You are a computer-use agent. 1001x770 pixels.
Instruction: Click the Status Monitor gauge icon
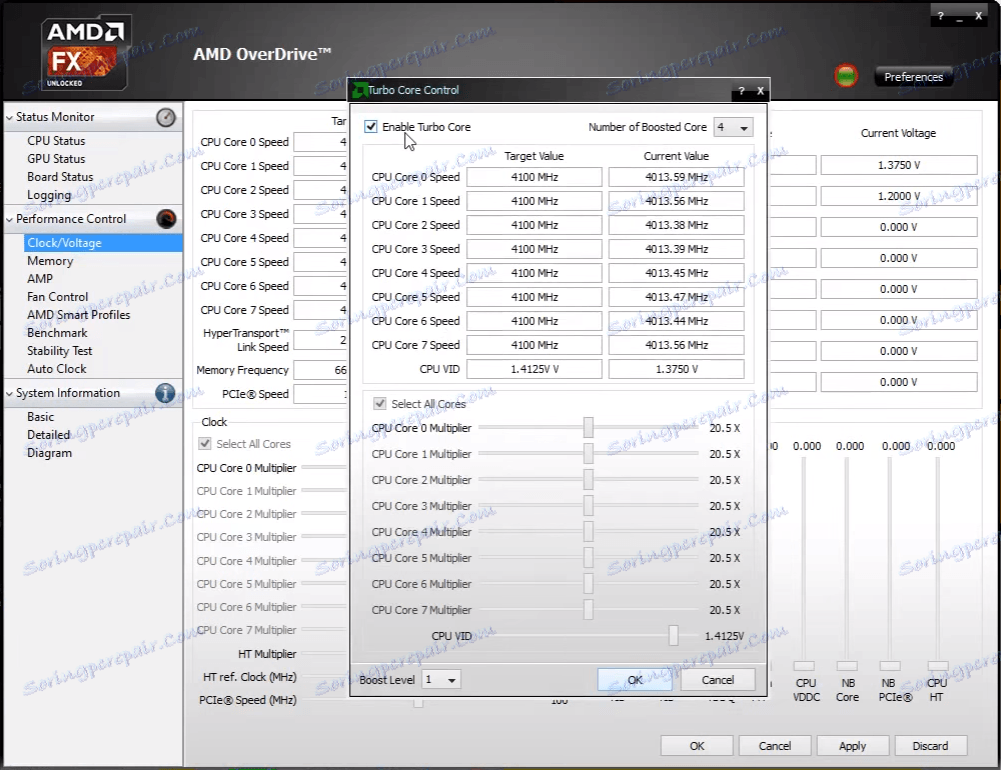[x=166, y=117]
